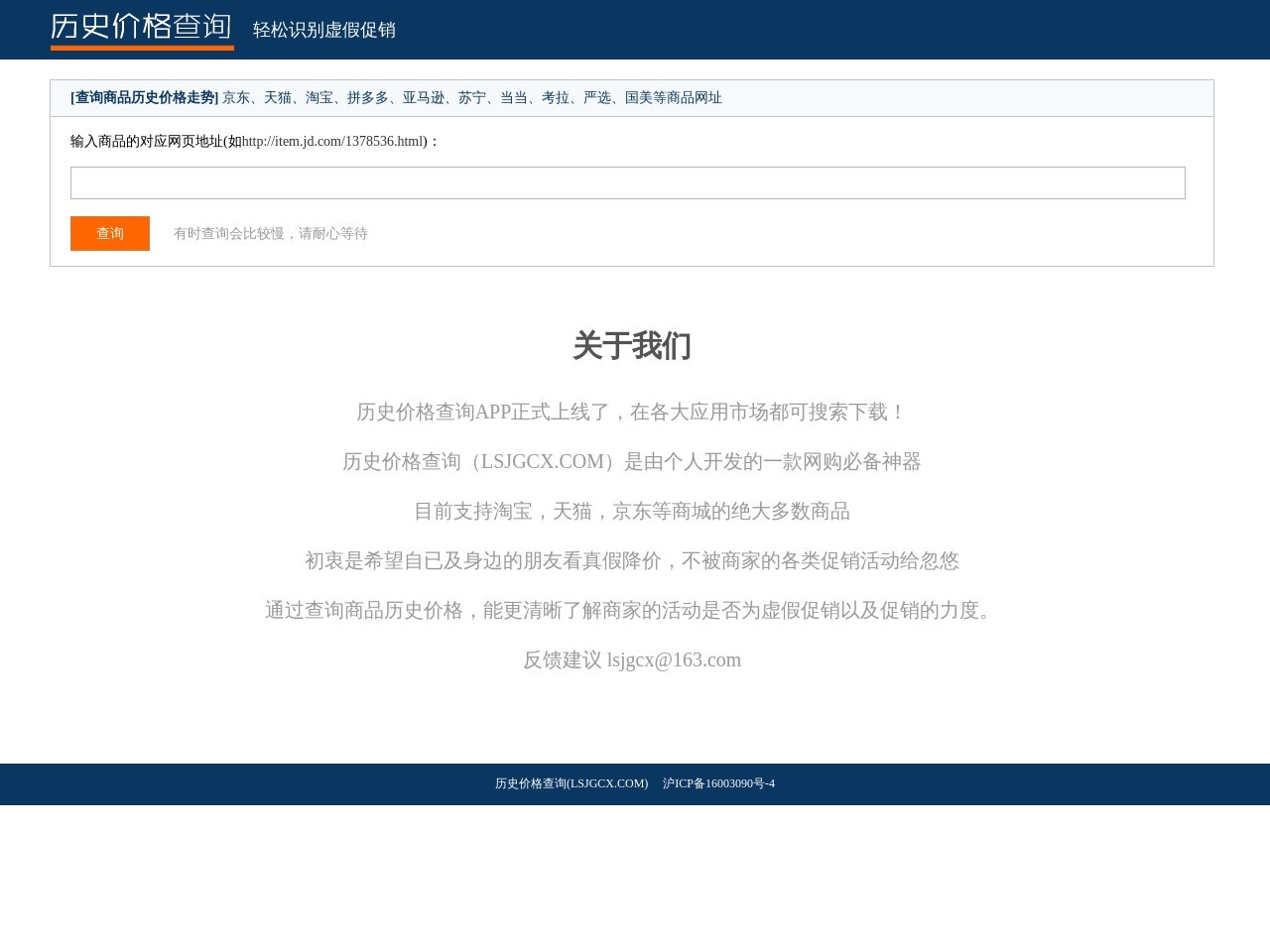The height and width of the screenshot is (952, 1270).
Task: Click the line 目前支持淘宝，天猫，京东等商城
Action: pos(632,511)
